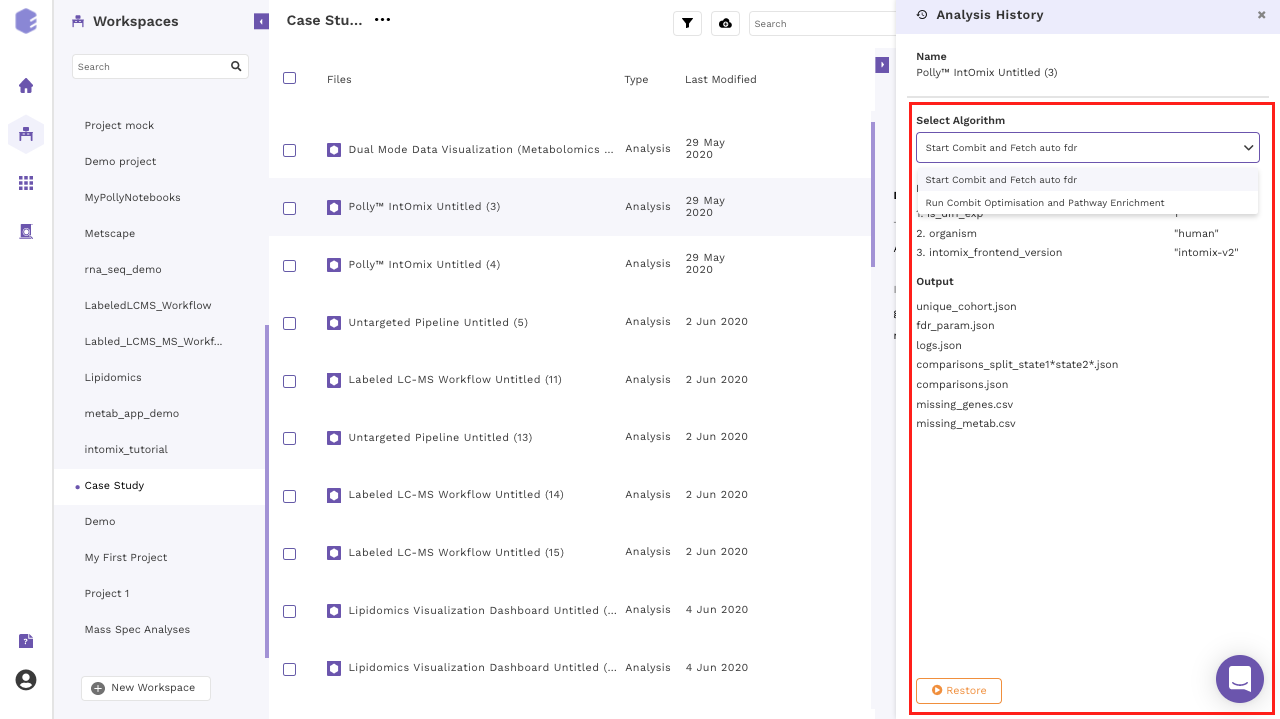Click the Analysis History clock icon
1280x719 pixels.
pos(922,15)
